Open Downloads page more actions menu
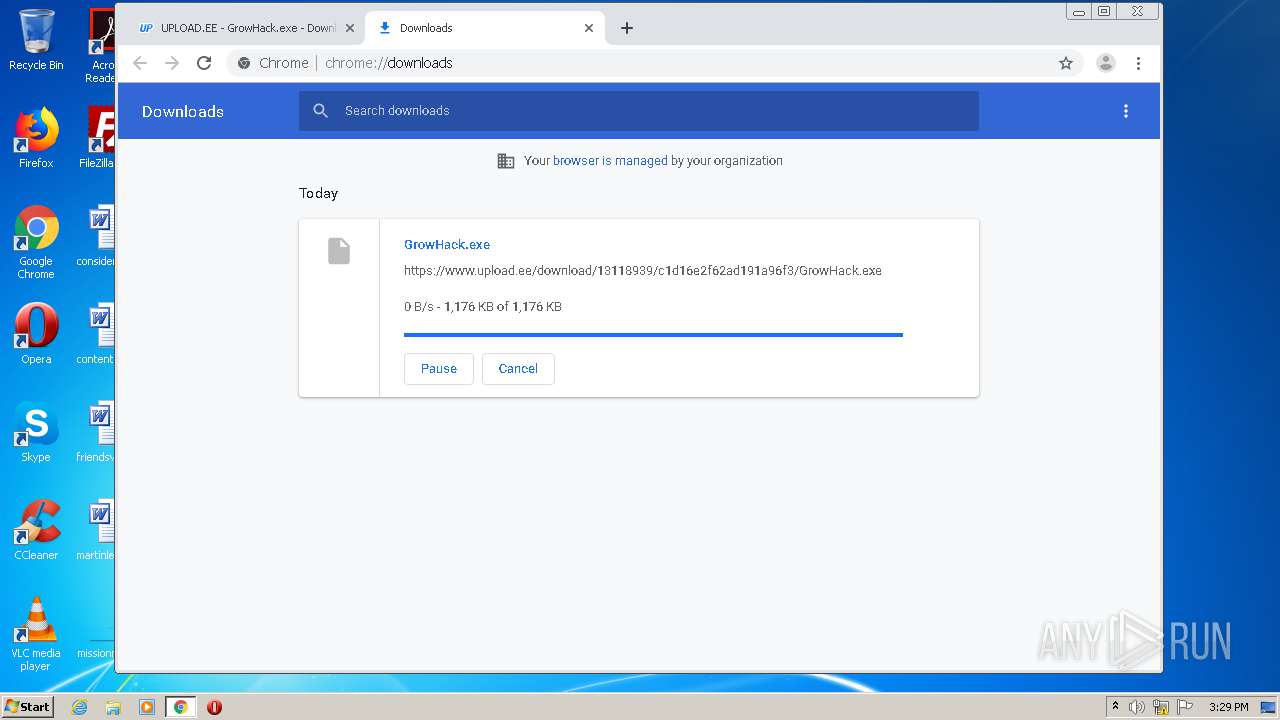The width and height of the screenshot is (1280, 720). [1126, 111]
